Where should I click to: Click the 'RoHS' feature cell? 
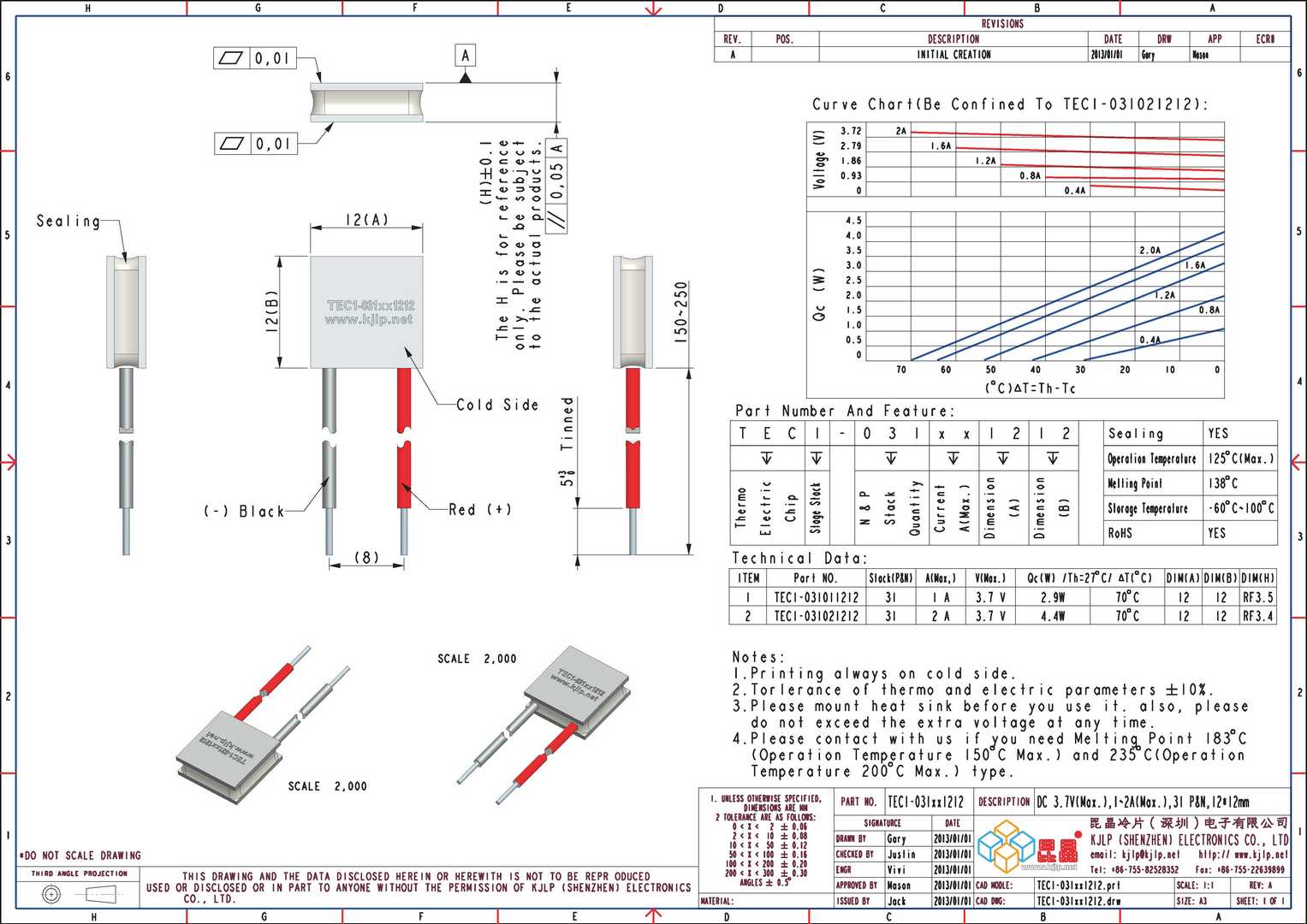coord(1153,533)
